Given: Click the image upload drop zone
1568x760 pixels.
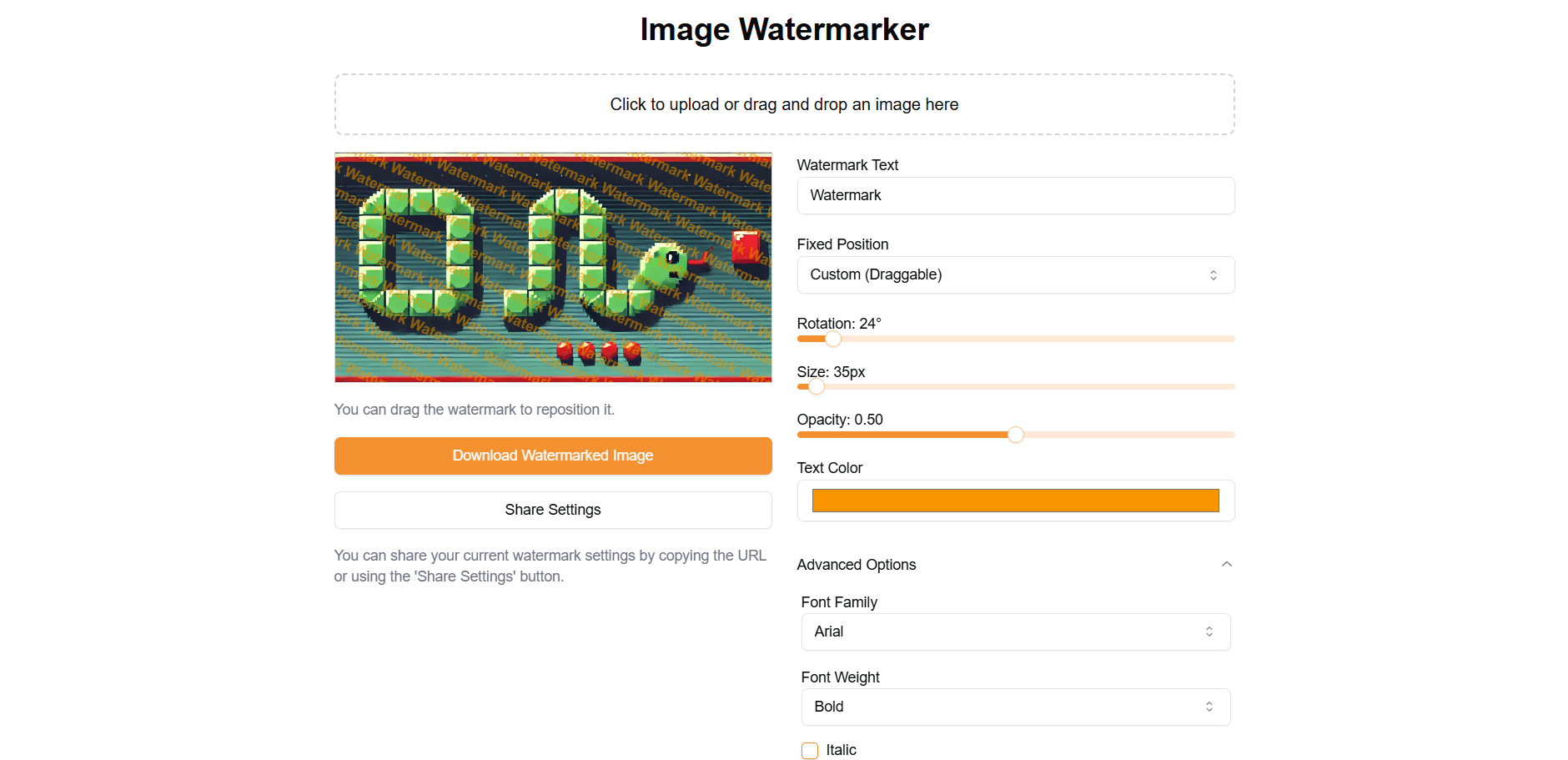Looking at the screenshot, I should tap(784, 103).
